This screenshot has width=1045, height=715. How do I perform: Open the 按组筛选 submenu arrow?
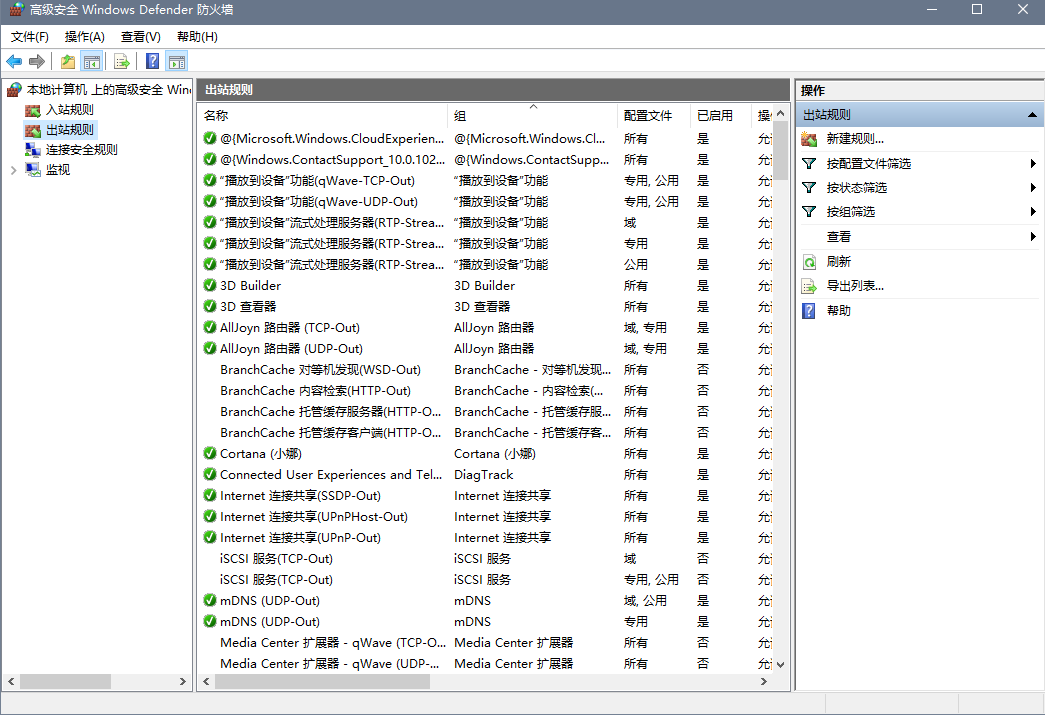point(1032,211)
